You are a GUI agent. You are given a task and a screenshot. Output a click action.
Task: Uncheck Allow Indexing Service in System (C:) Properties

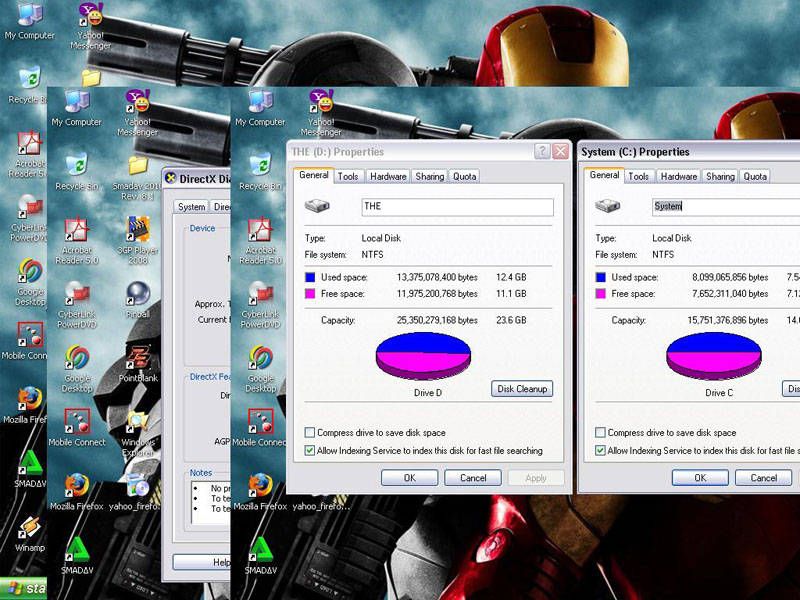[x=601, y=451]
